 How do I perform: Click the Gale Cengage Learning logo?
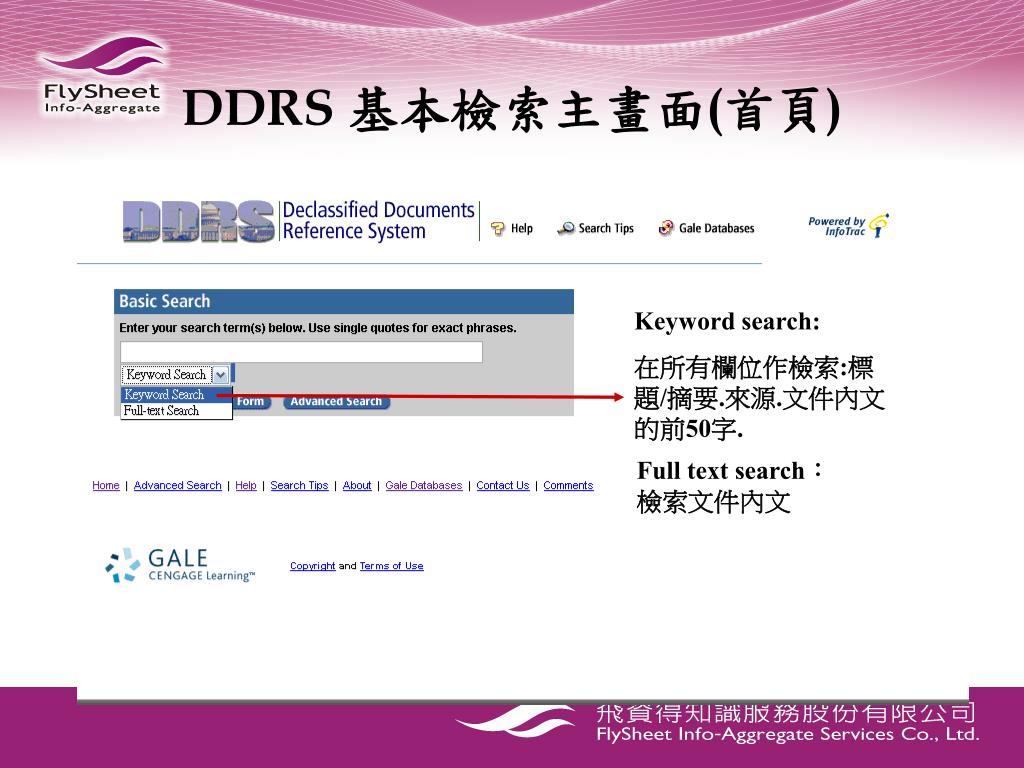point(180,566)
